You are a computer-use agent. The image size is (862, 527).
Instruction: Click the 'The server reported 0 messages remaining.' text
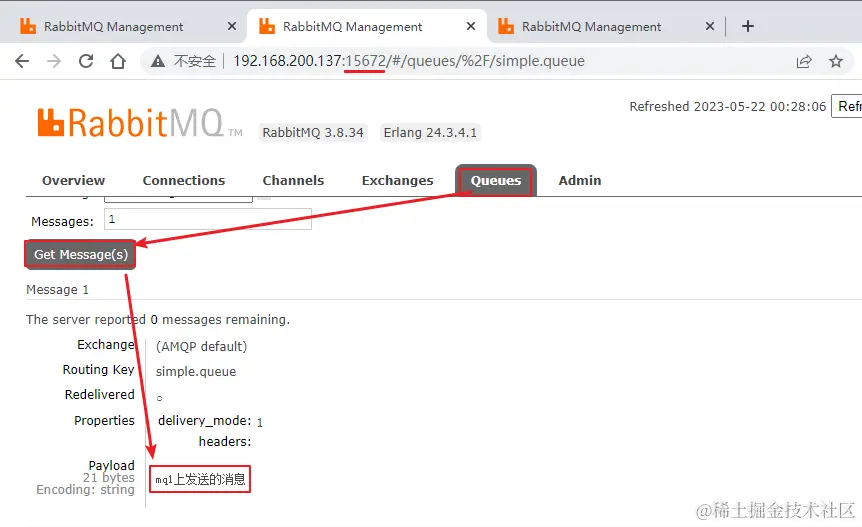[x=158, y=319]
